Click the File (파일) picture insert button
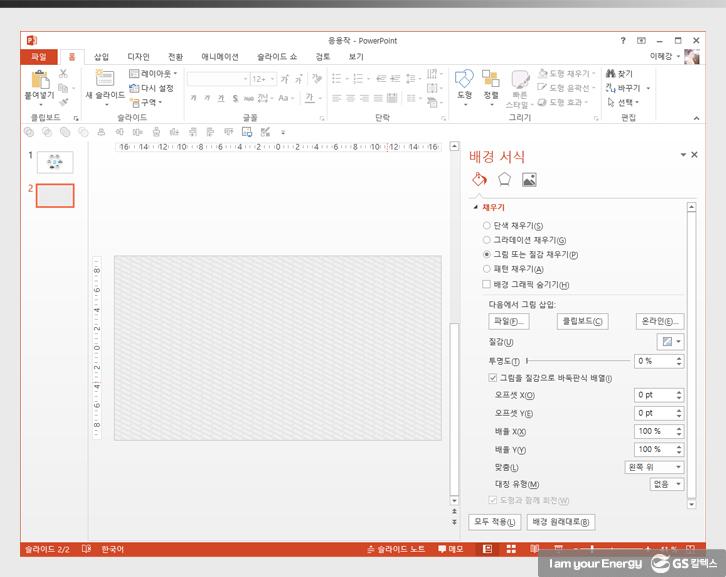Viewport: 726px width, 577px height. [x=509, y=321]
